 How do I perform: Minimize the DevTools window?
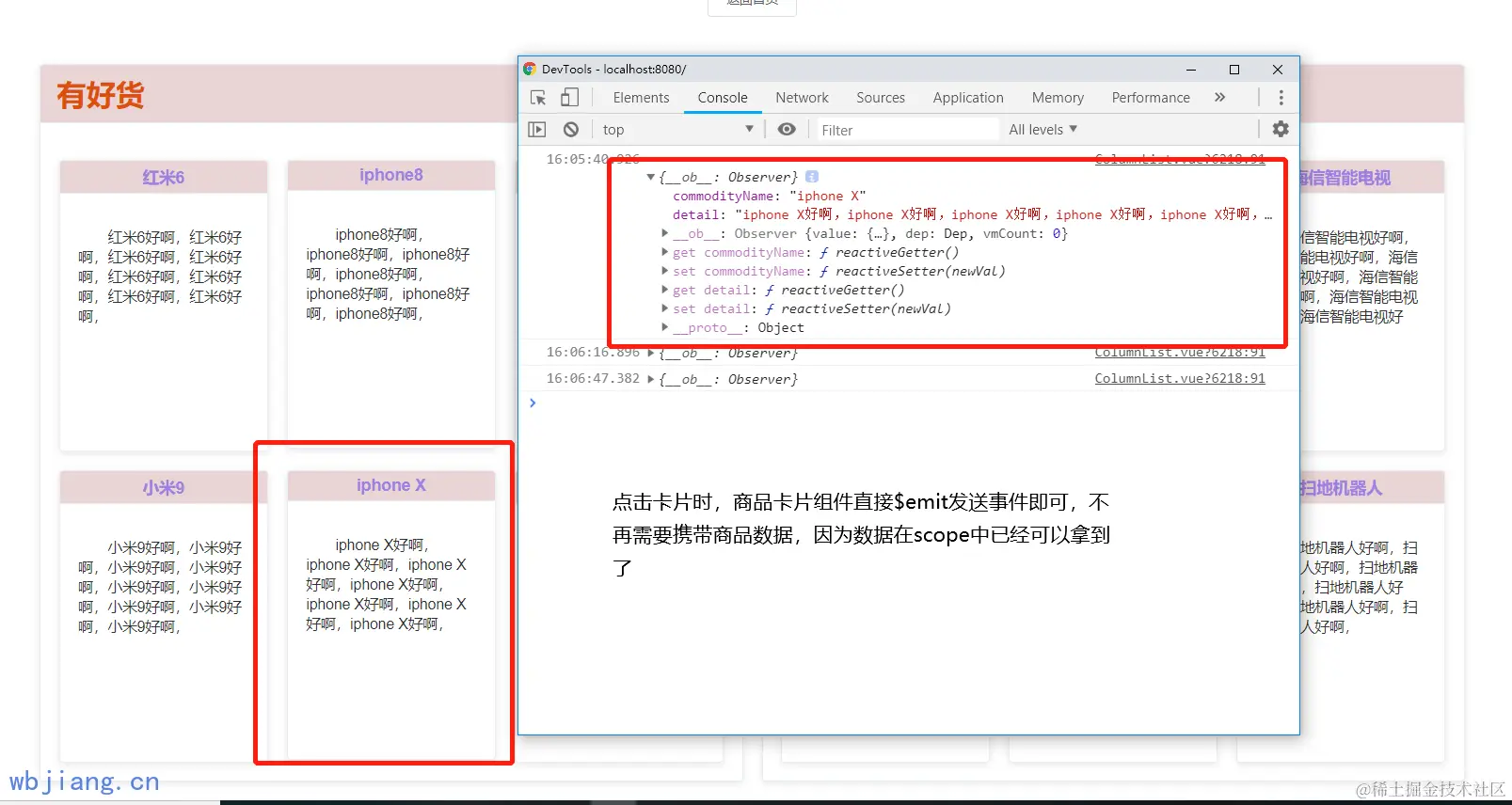point(1191,69)
